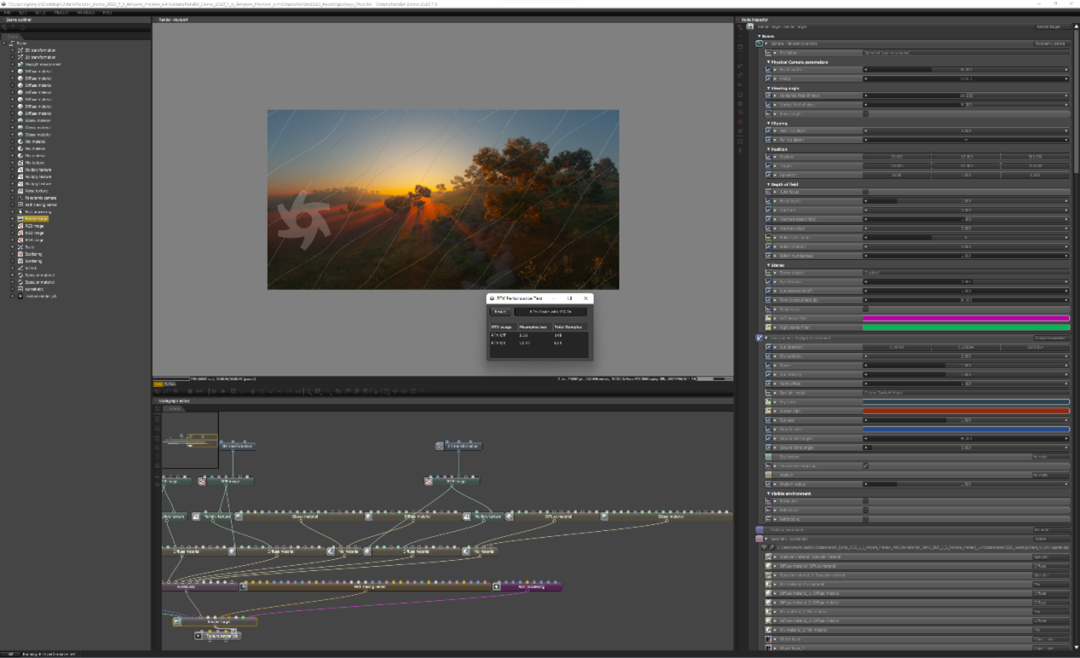Click the node graph minimap thumbnail
The width and height of the screenshot is (1080, 658).
pyautogui.click(x=190, y=440)
